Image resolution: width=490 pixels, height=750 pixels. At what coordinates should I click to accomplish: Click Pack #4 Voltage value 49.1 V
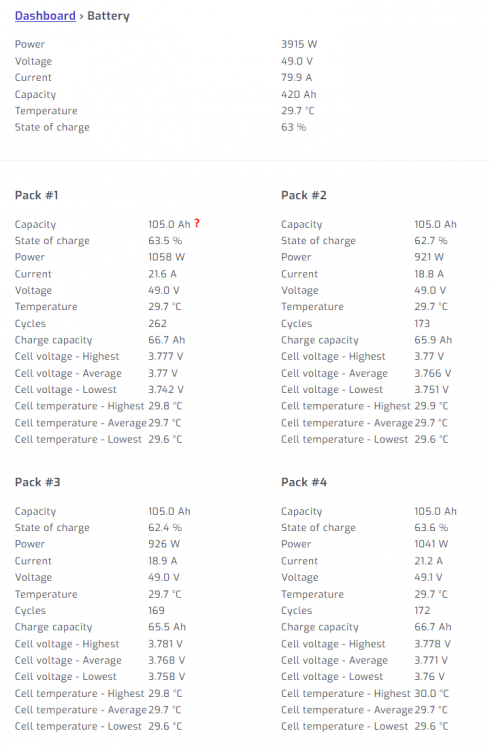[x=429, y=577]
